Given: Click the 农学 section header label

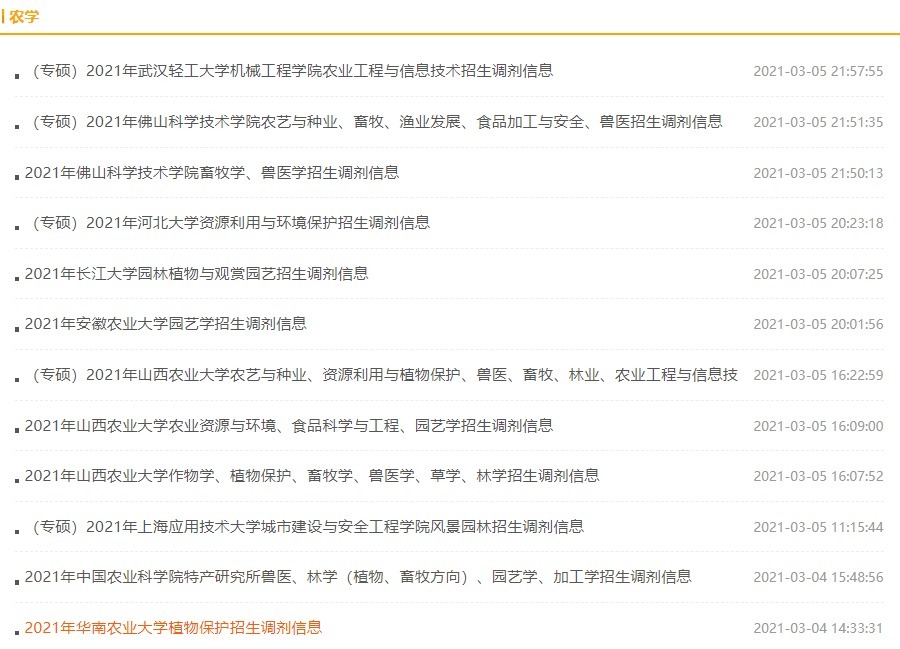Looking at the screenshot, I should coord(25,15).
